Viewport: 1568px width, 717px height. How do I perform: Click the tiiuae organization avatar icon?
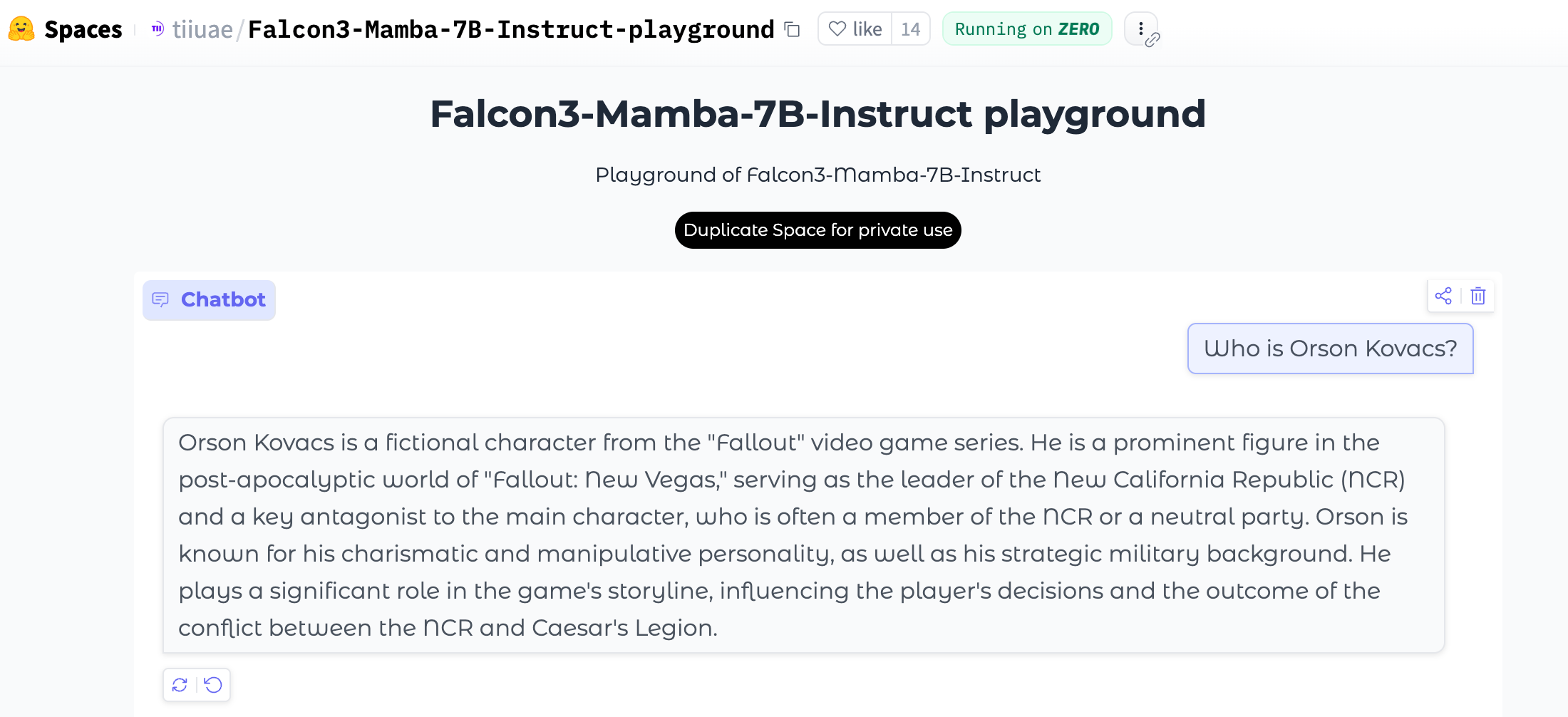pos(158,29)
